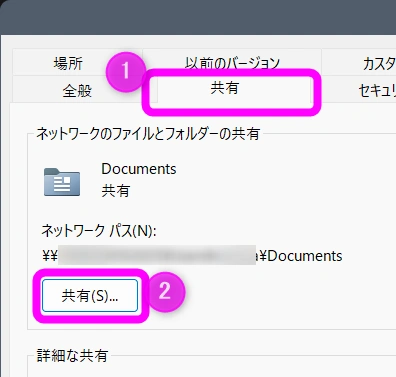Click the 共有 status text under Documents
The image size is (396, 377).
(x=115, y=191)
